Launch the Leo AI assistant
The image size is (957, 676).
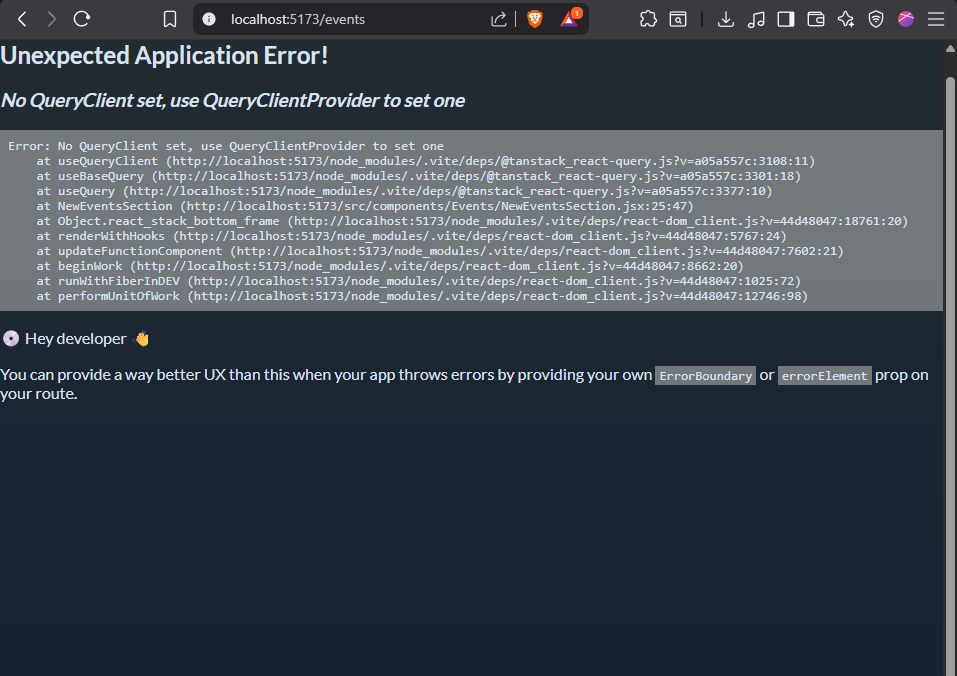(845, 19)
